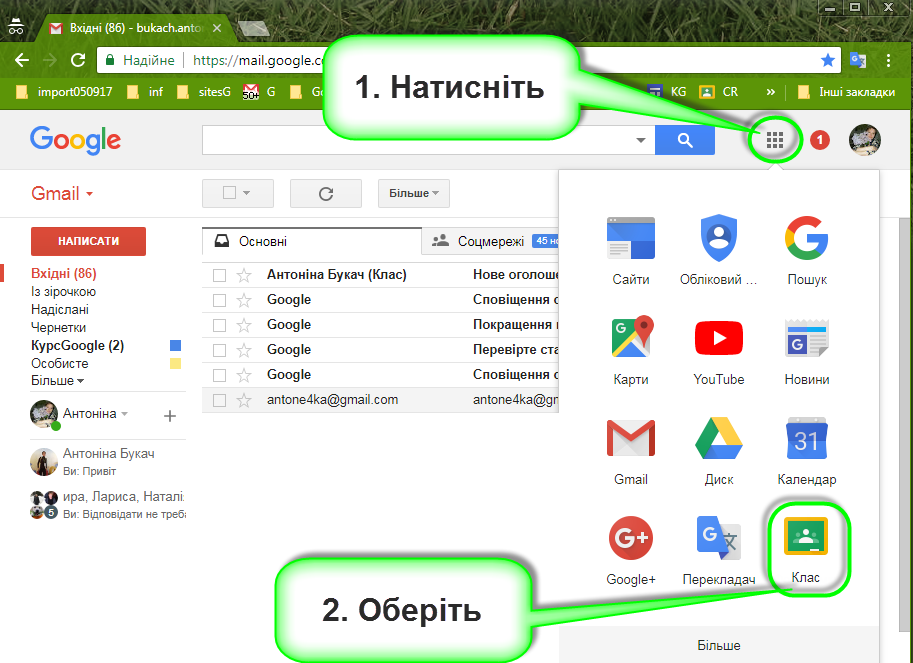Open Інші закладки bookmarks folder

(x=845, y=92)
